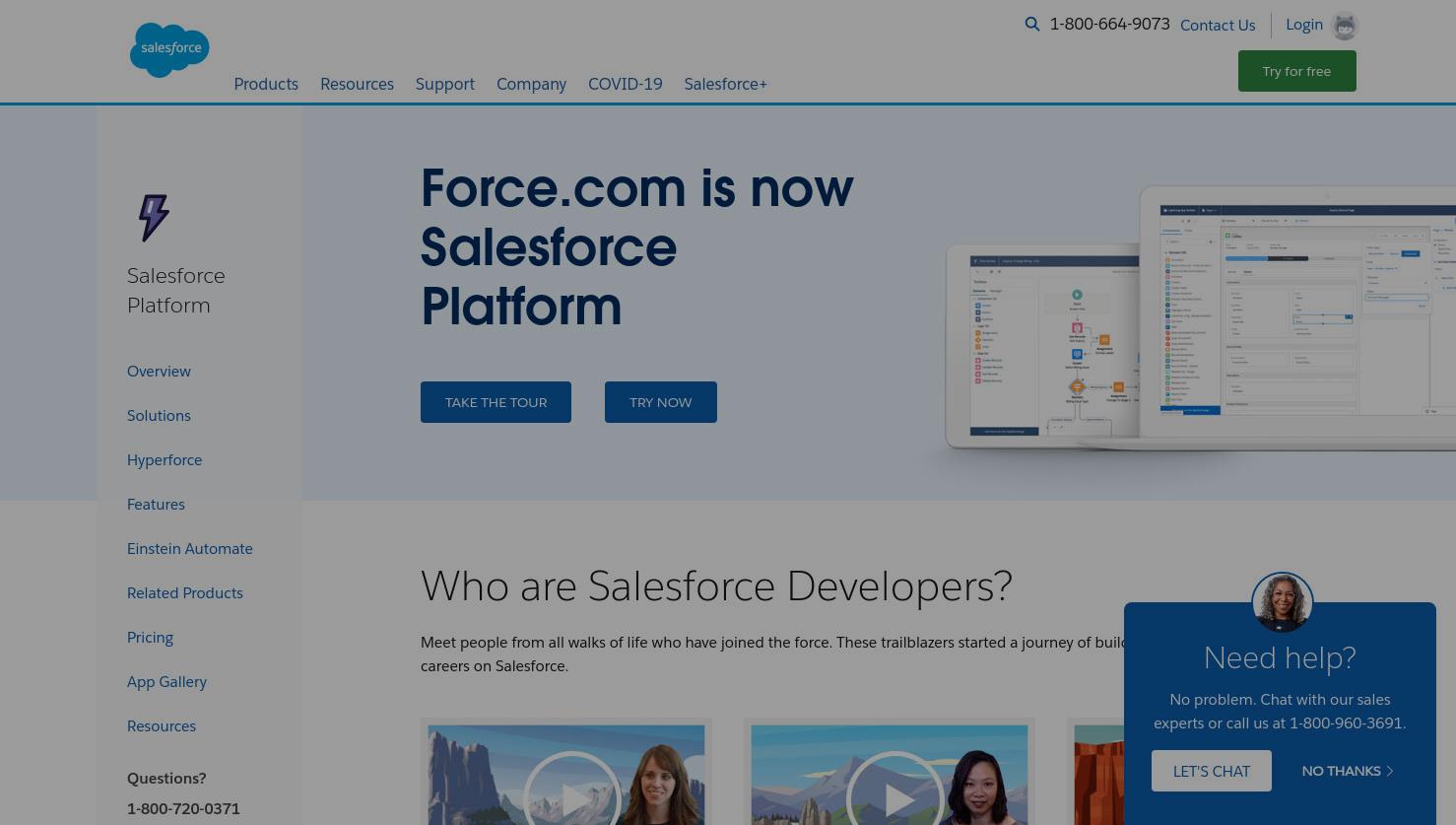The height and width of the screenshot is (825, 1456).
Task: Open Hyperforce in sidebar
Action: (x=165, y=459)
